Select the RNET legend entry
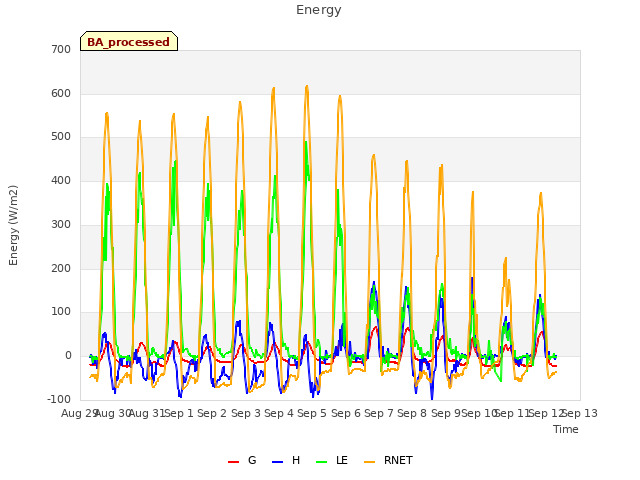This screenshot has width=640, height=480. [388, 460]
